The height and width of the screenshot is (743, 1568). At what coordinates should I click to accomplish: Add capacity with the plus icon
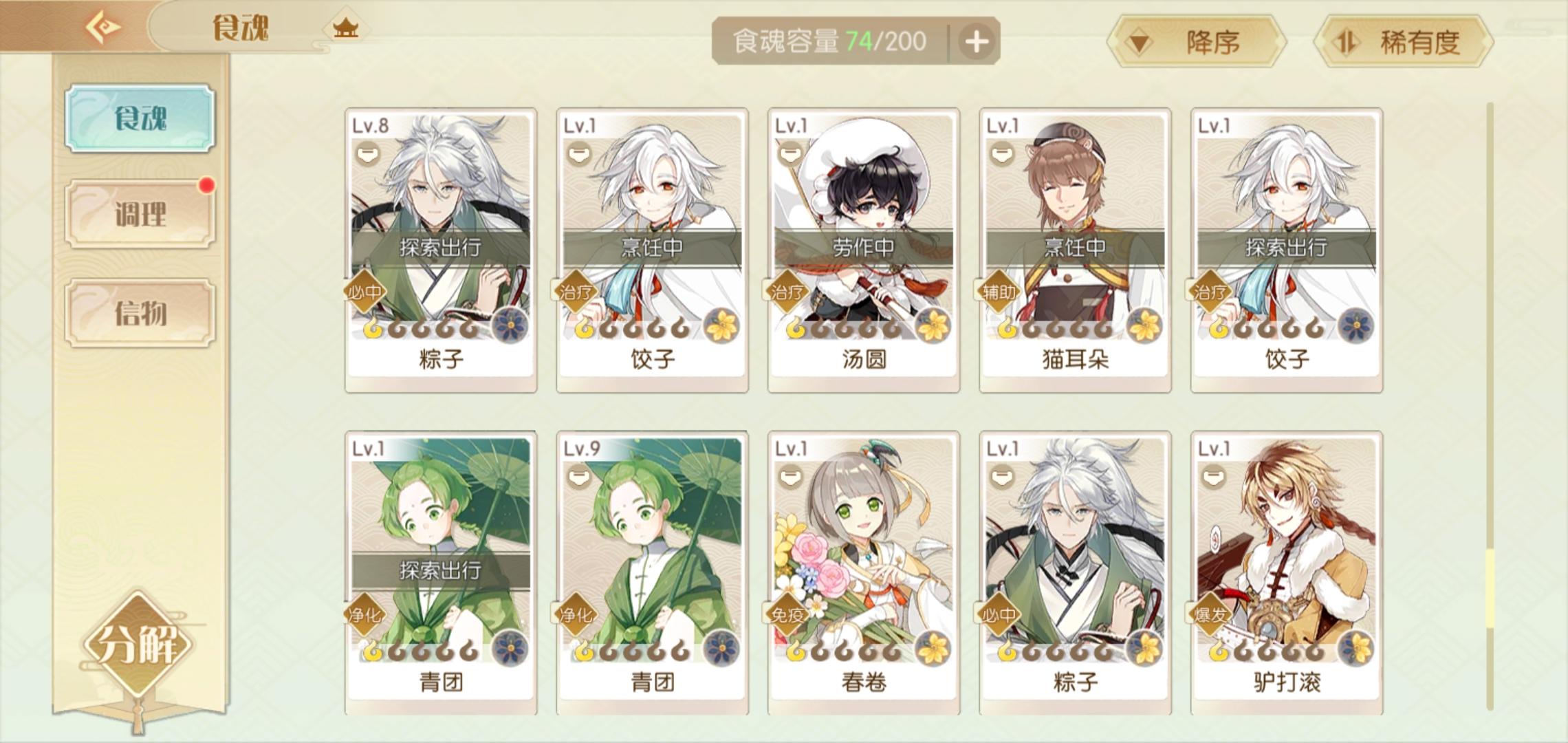(x=977, y=42)
